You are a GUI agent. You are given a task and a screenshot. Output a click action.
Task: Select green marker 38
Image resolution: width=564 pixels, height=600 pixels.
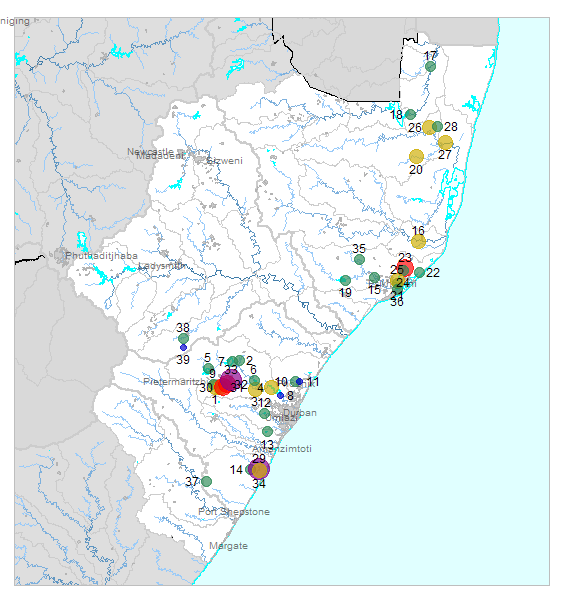pyautogui.click(x=184, y=338)
